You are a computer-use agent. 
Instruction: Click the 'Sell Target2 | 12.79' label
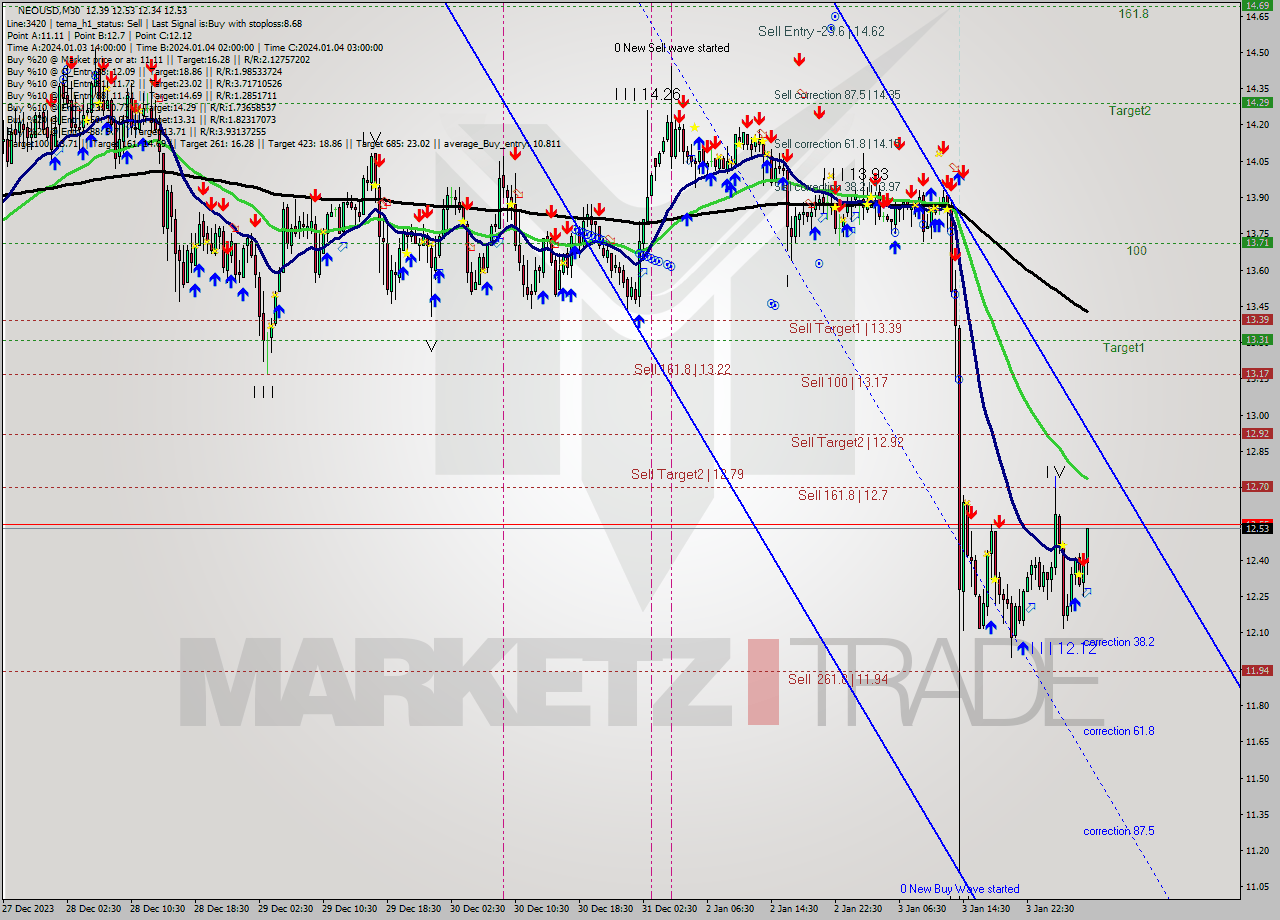click(x=687, y=474)
